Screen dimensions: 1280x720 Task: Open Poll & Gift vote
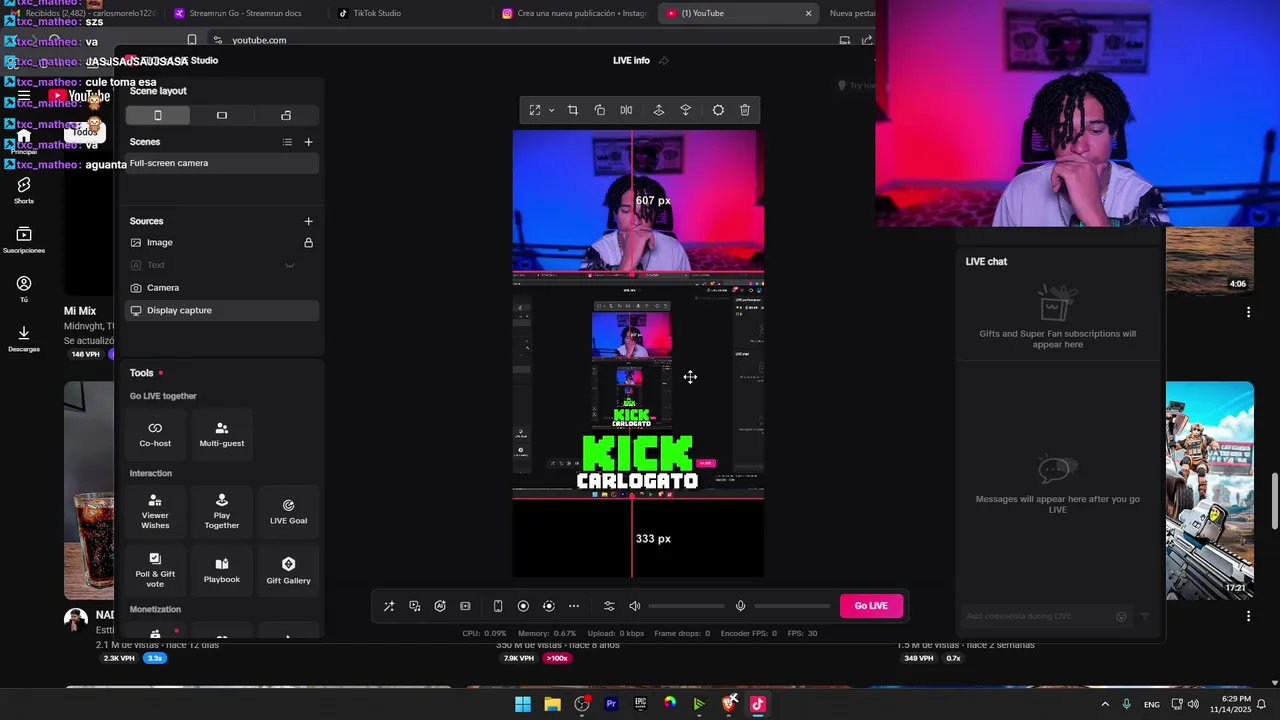[155, 570]
